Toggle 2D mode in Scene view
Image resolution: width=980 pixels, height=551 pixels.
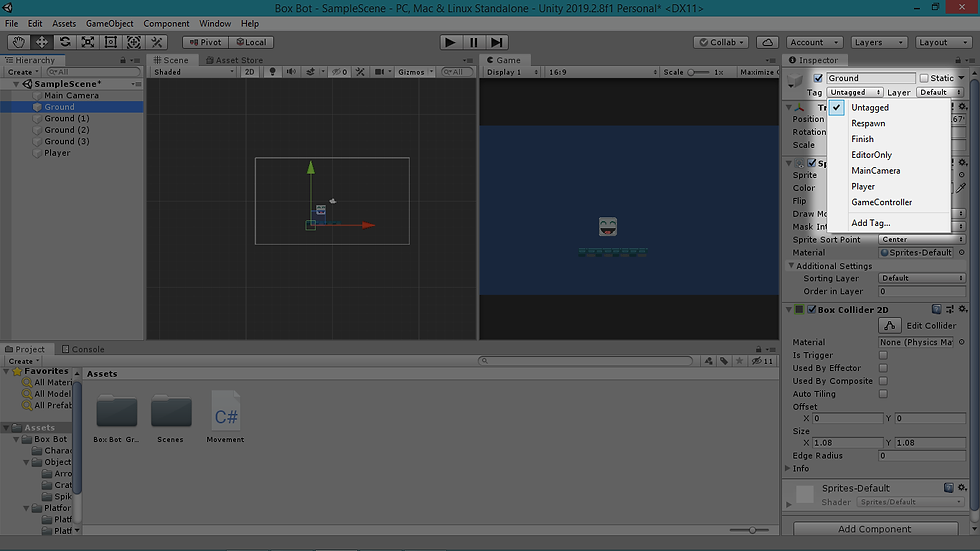[249, 72]
